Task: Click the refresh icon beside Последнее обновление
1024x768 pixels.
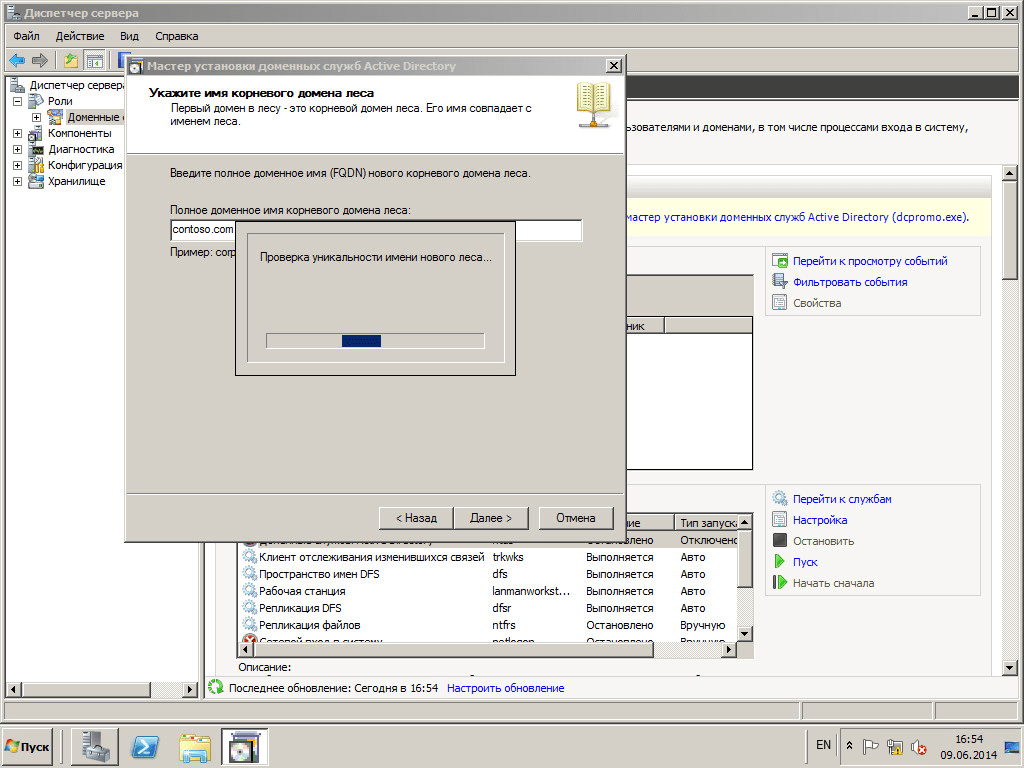Action: click(x=216, y=688)
